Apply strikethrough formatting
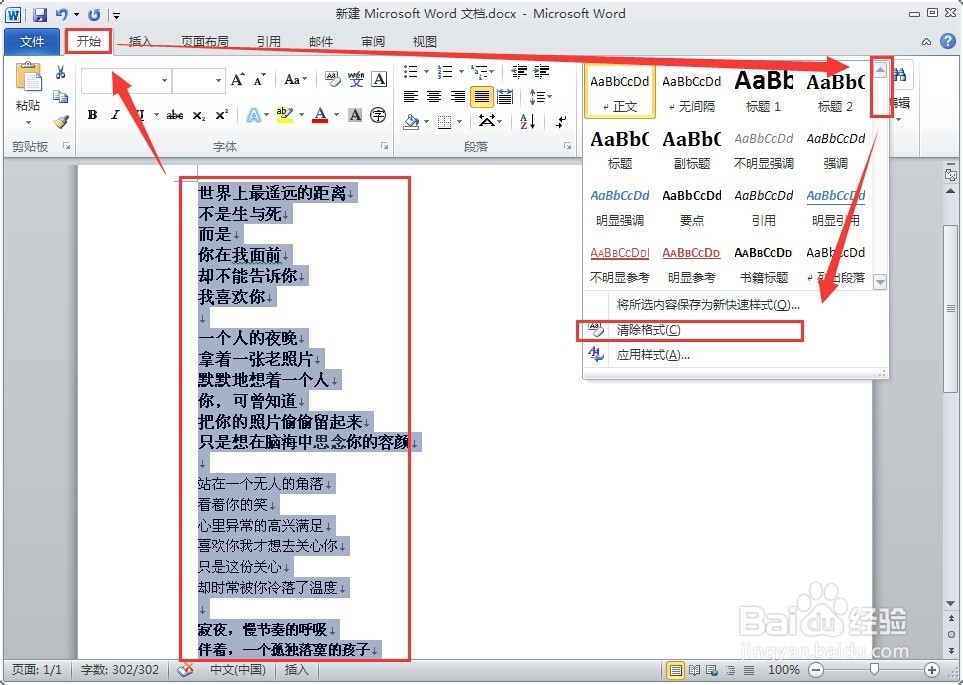 coord(176,115)
